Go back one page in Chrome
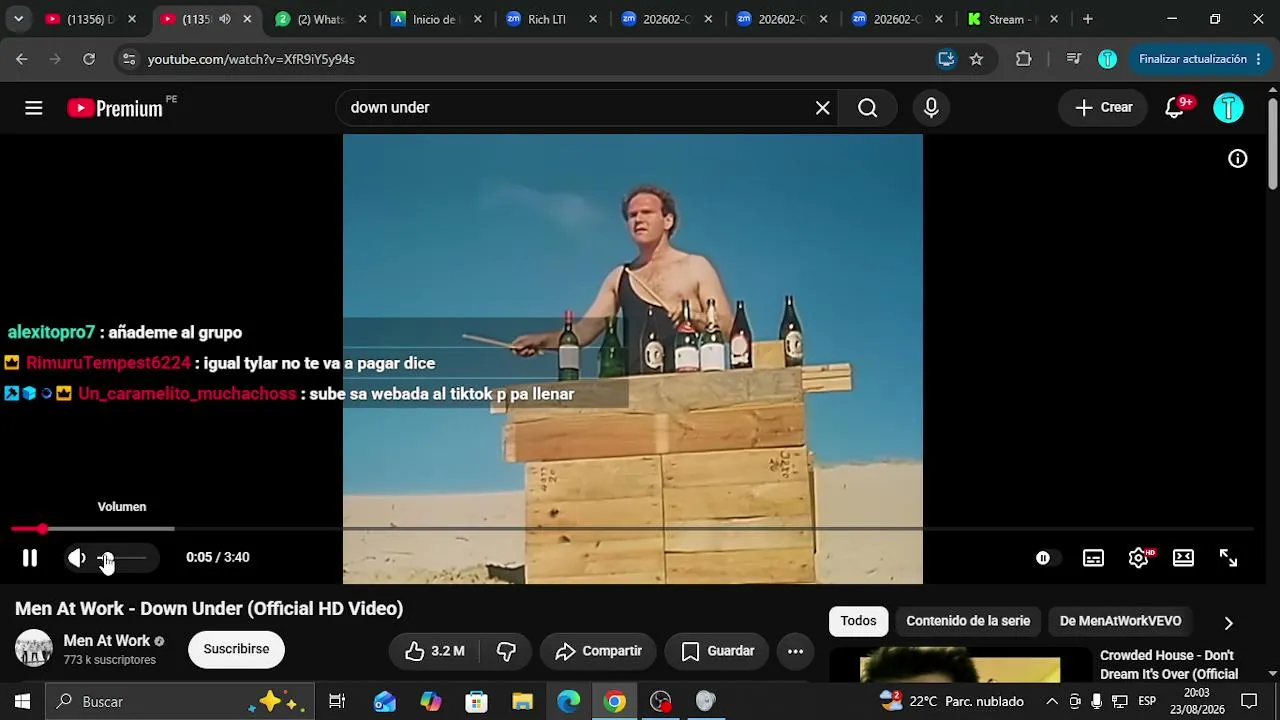The image size is (1280, 720). [22, 59]
